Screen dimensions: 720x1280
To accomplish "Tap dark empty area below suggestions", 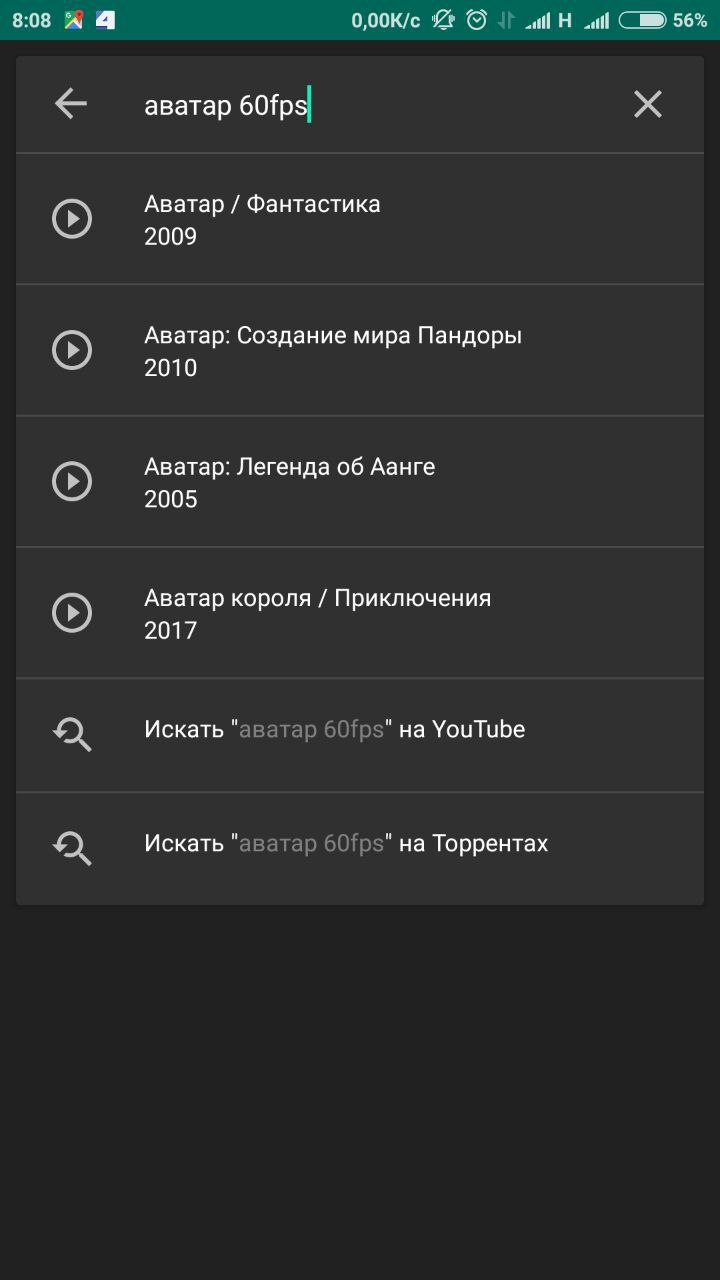I will coord(360,1090).
